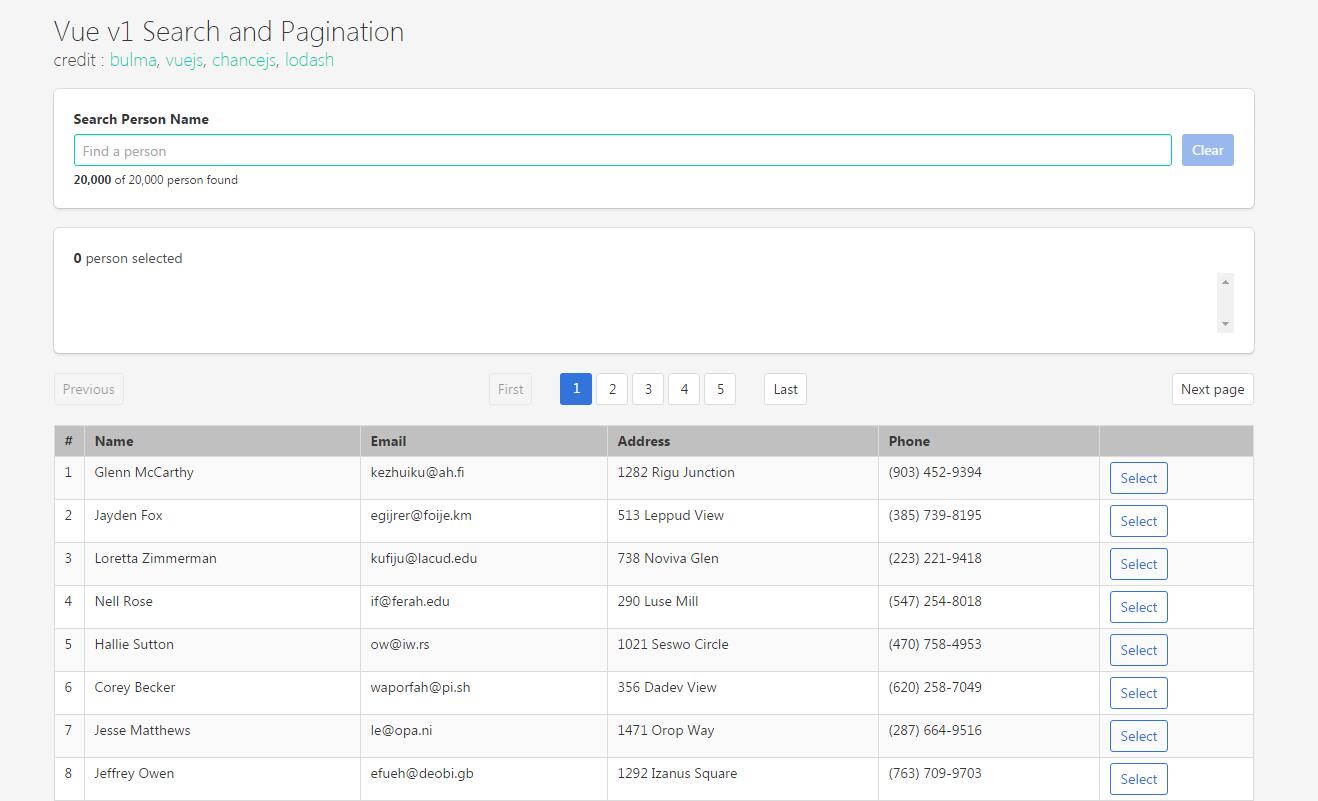Image resolution: width=1318 pixels, height=801 pixels.
Task: Go to the Previous page
Action: point(88,388)
